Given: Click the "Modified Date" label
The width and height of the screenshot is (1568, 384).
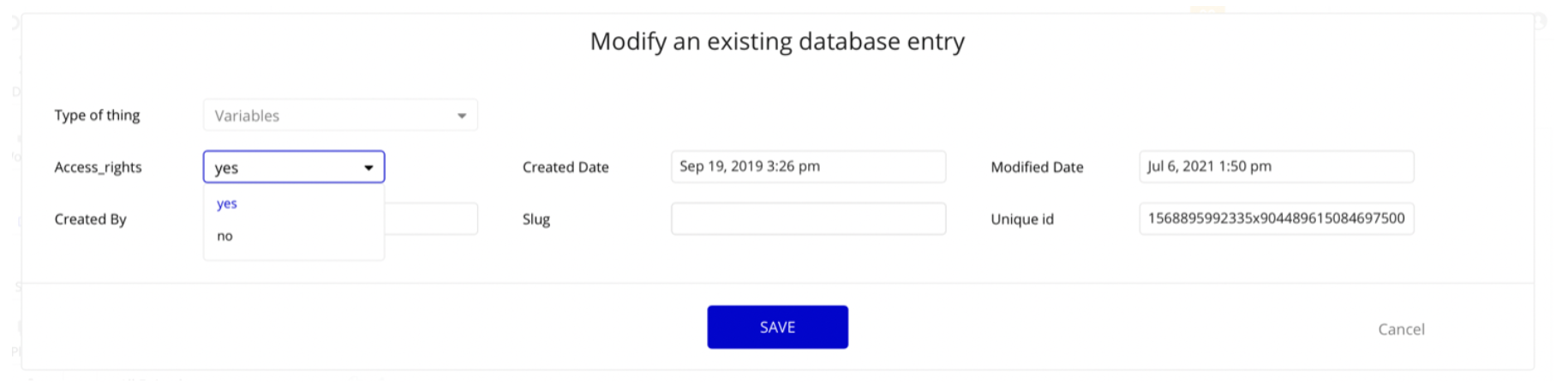Looking at the screenshot, I should [1037, 168].
